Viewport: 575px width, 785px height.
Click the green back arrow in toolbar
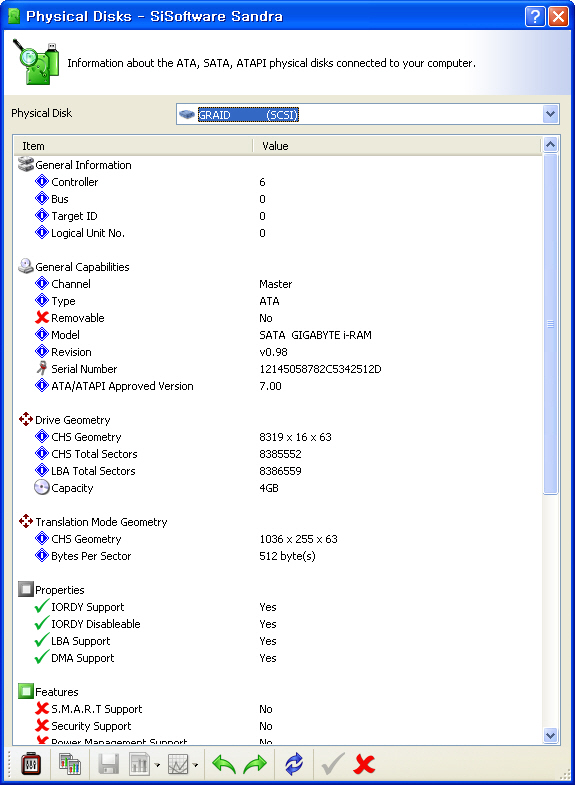pyautogui.click(x=224, y=764)
